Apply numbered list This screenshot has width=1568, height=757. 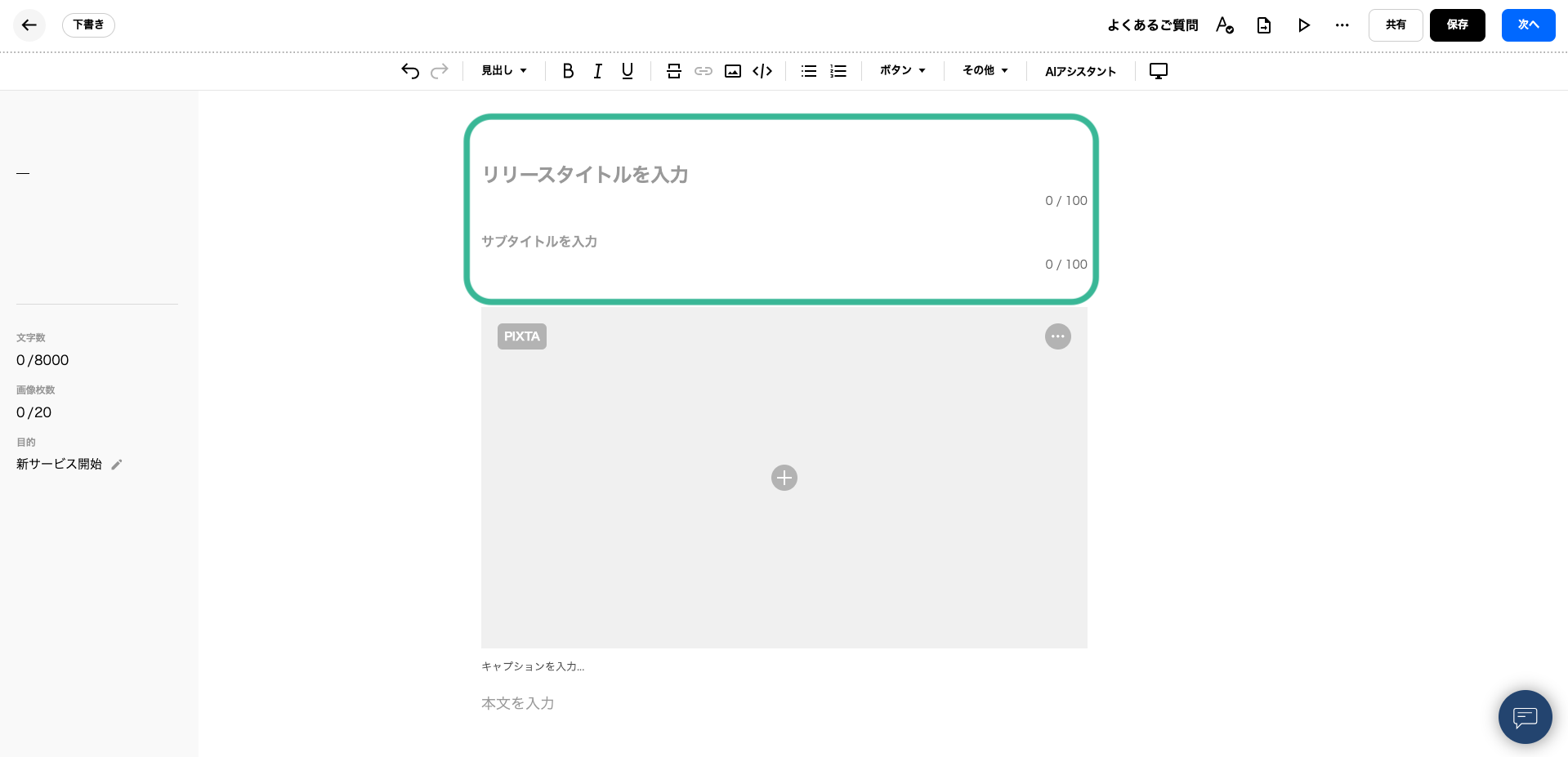pos(838,71)
